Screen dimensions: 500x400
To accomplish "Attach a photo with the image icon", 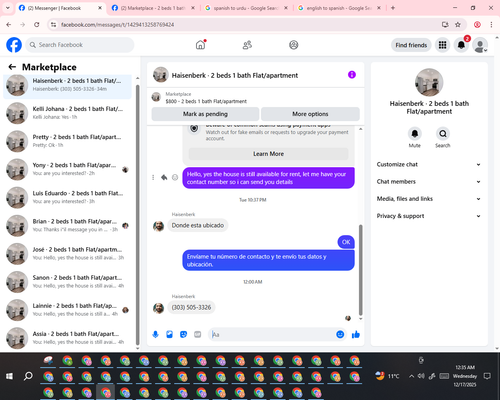I will click(x=169, y=334).
